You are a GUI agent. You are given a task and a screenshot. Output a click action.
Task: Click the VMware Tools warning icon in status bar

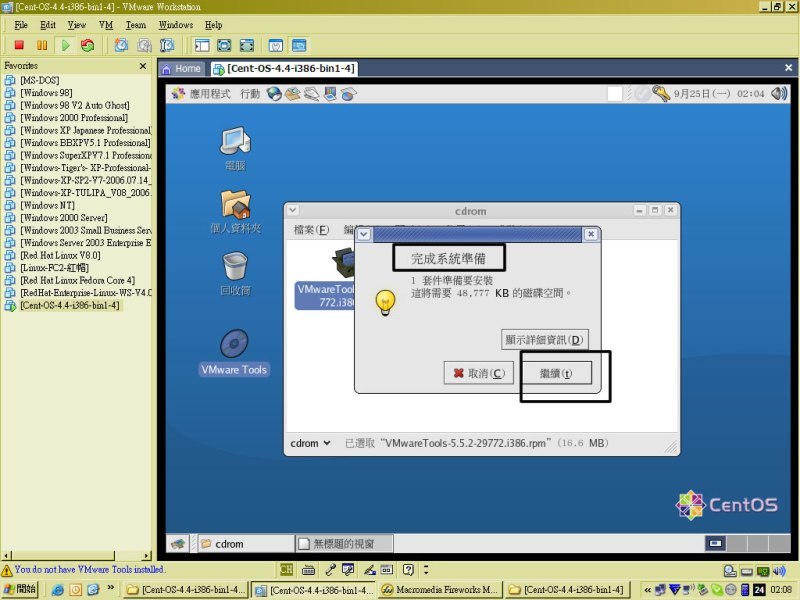click(7, 570)
